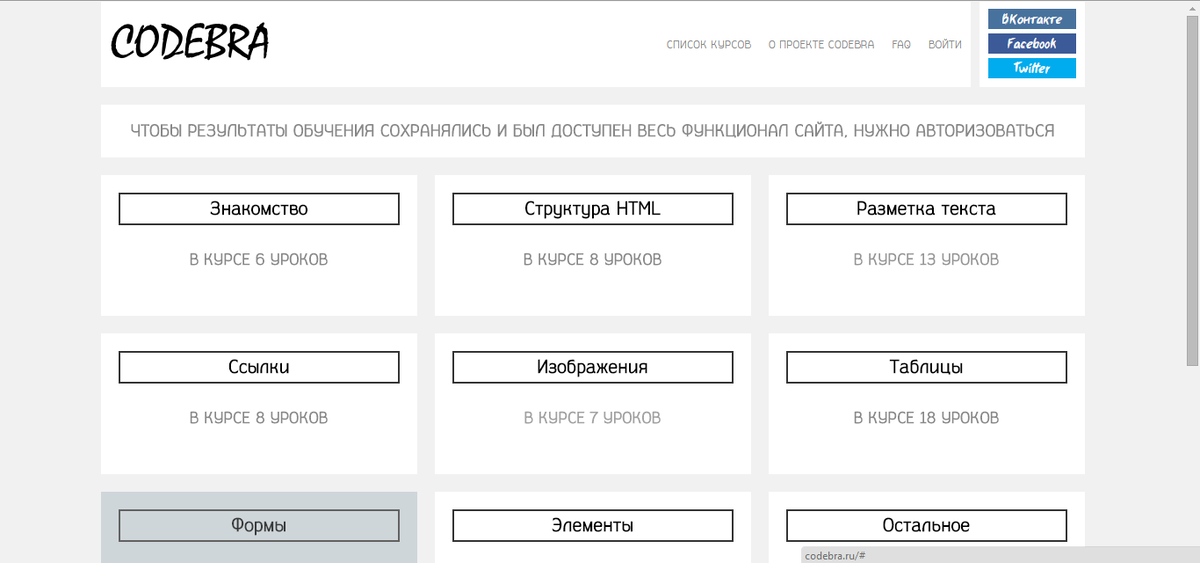Open the Facebook social button
Image resolution: width=1200 pixels, height=563 pixels.
pos(1032,44)
